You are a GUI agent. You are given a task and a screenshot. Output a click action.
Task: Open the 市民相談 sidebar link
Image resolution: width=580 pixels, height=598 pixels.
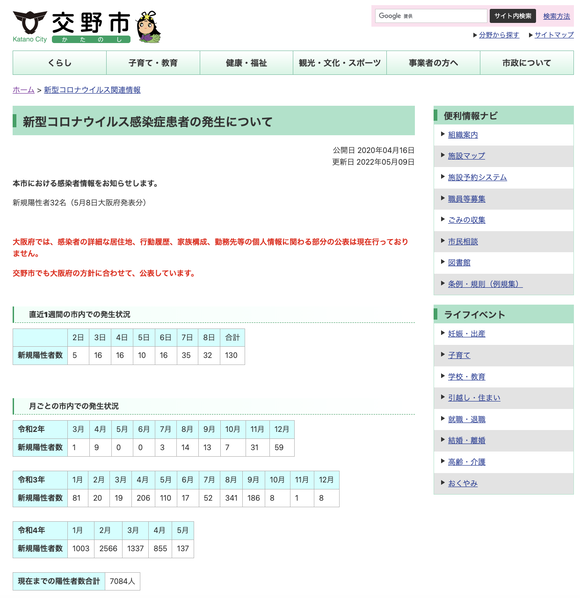(463, 241)
